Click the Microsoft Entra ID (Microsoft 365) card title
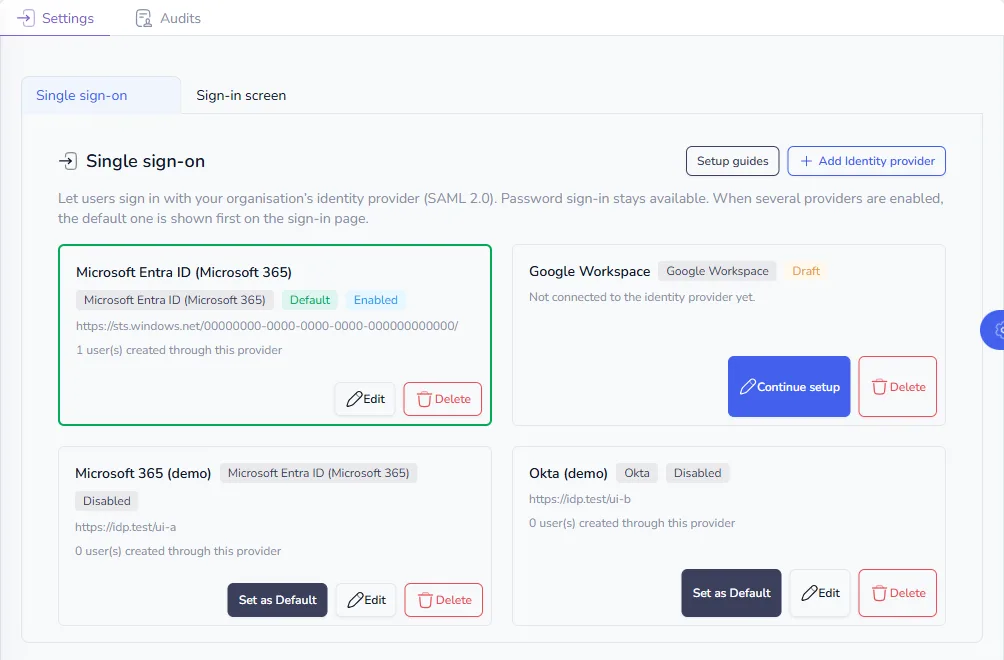Viewport: 1004px width, 660px height. (184, 272)
